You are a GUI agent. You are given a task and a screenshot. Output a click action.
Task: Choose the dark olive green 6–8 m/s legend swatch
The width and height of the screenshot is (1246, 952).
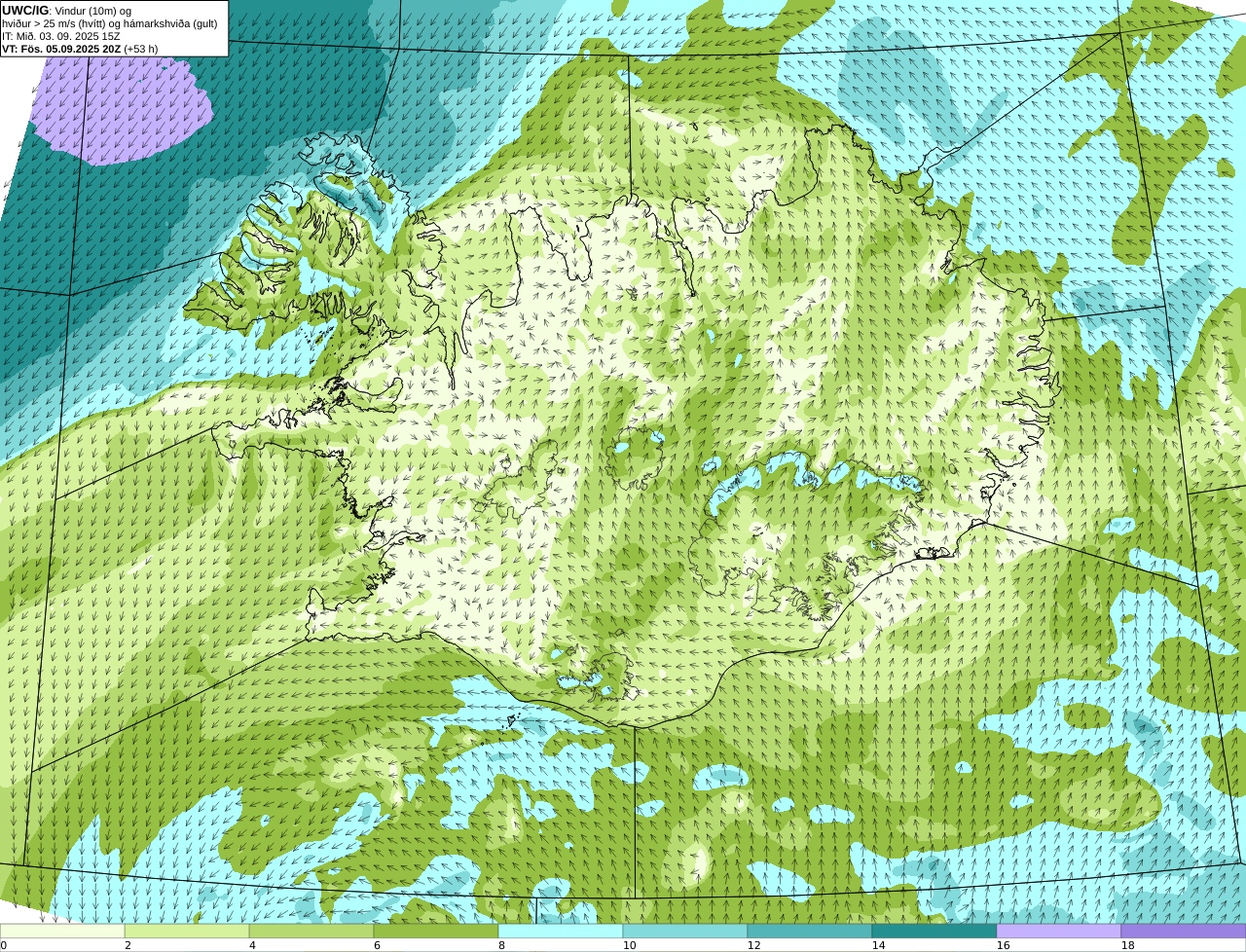pyautogui.click(x=436, y=931)
